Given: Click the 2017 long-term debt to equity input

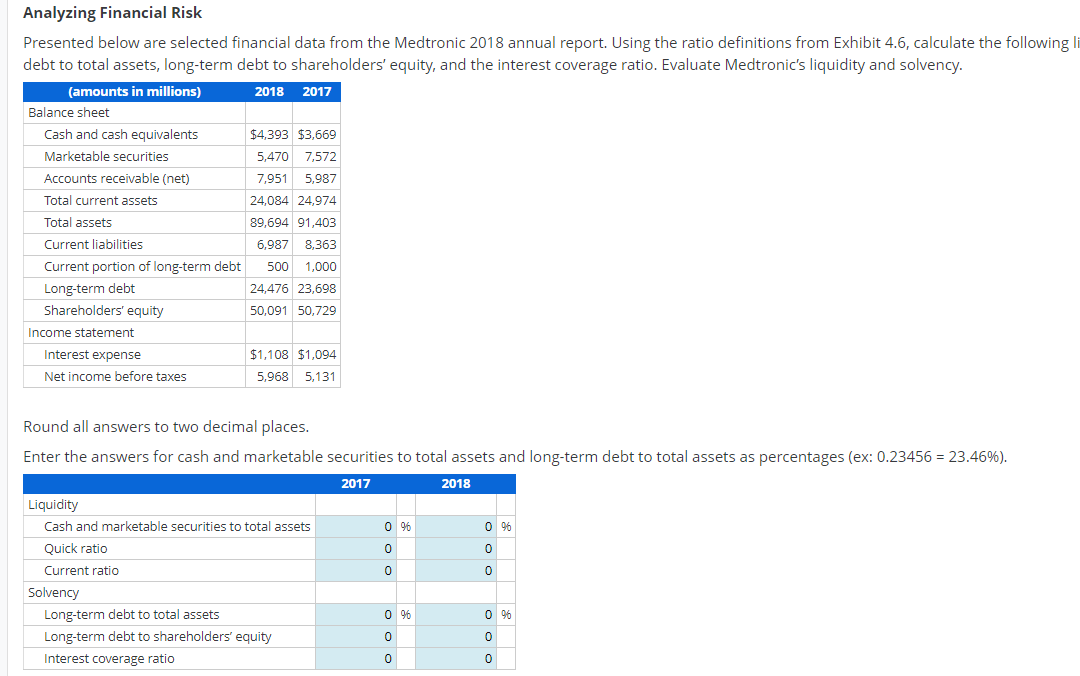Looking at the screenshot, I should tap(355, 636).
